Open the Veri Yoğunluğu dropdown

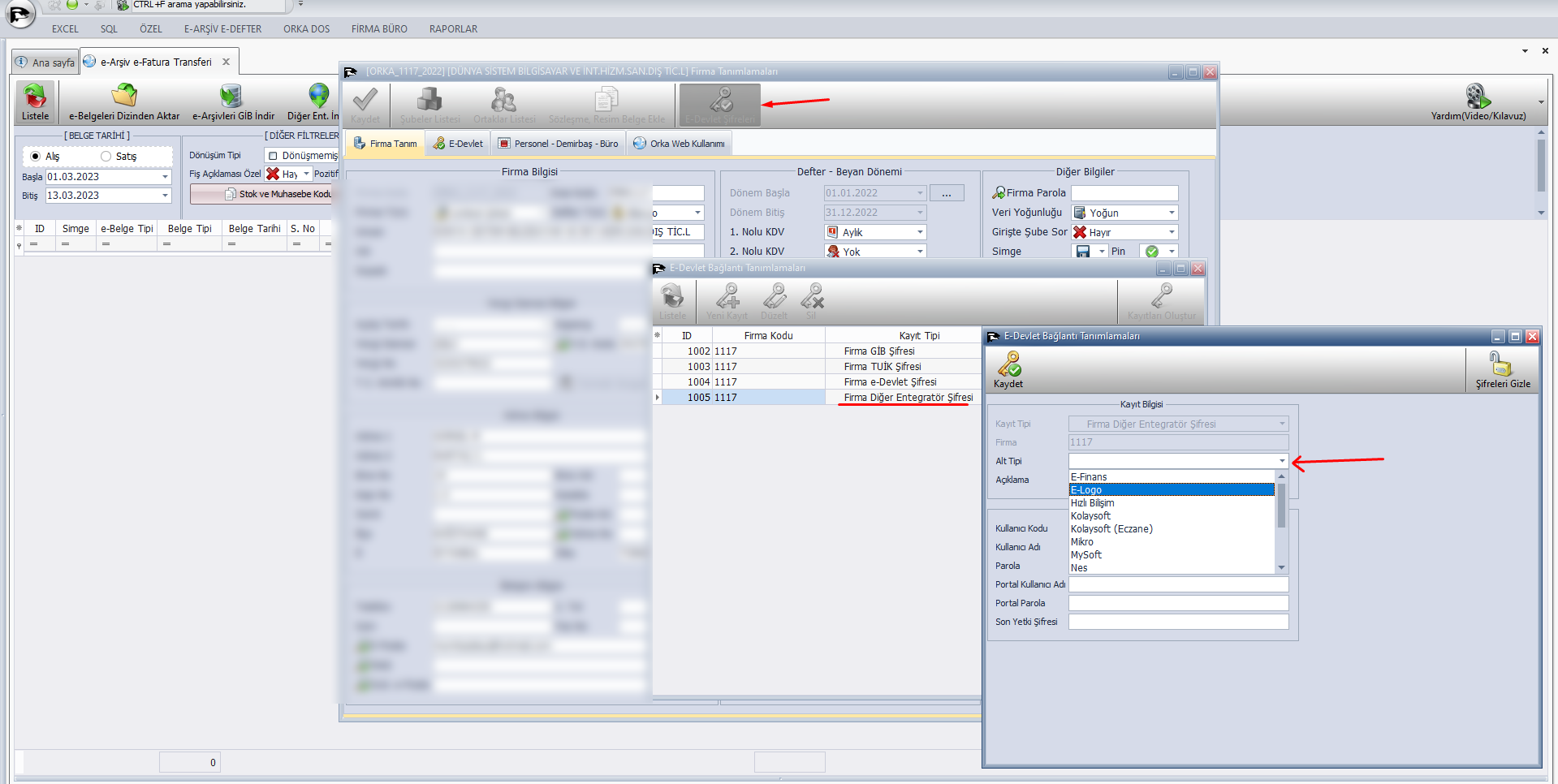click(x=1172, y=213)
